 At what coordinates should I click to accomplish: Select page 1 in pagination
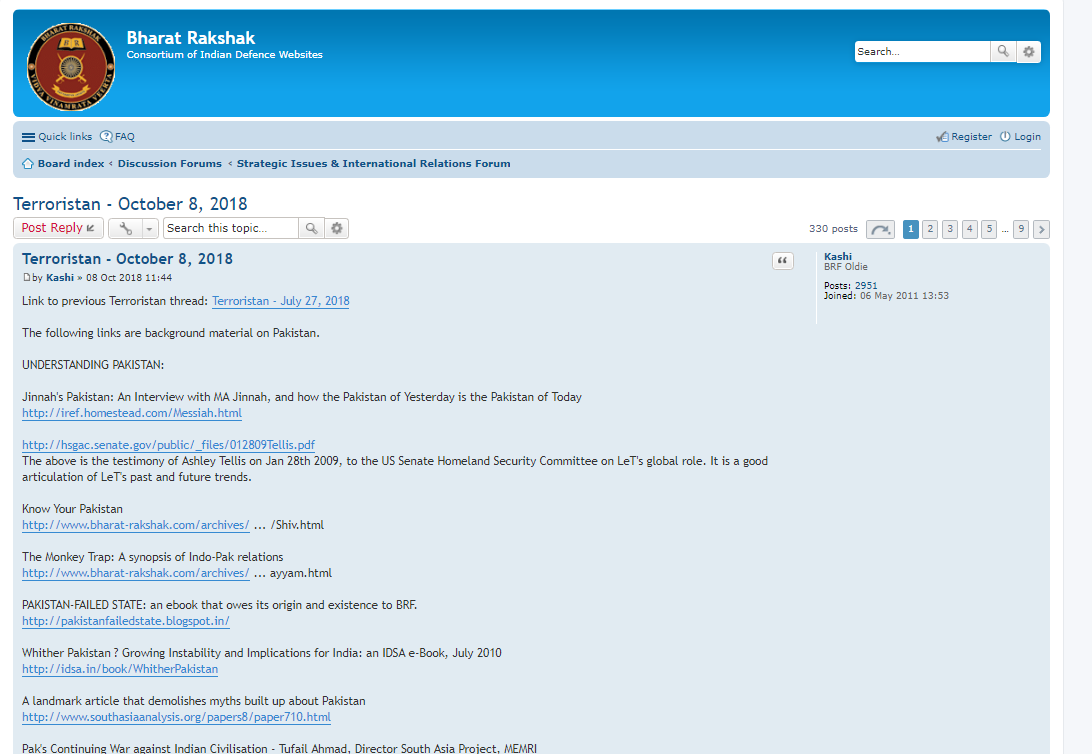click(910, 229)
